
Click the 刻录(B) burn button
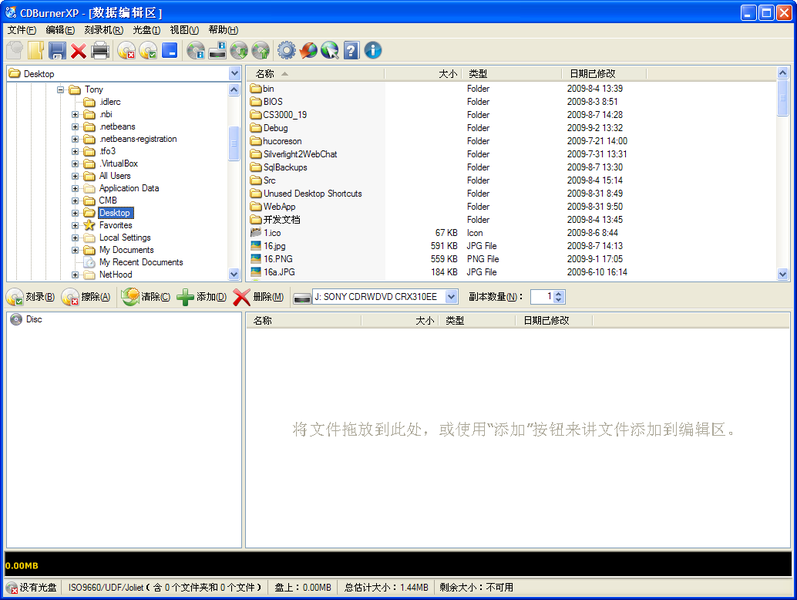(31, 297)
